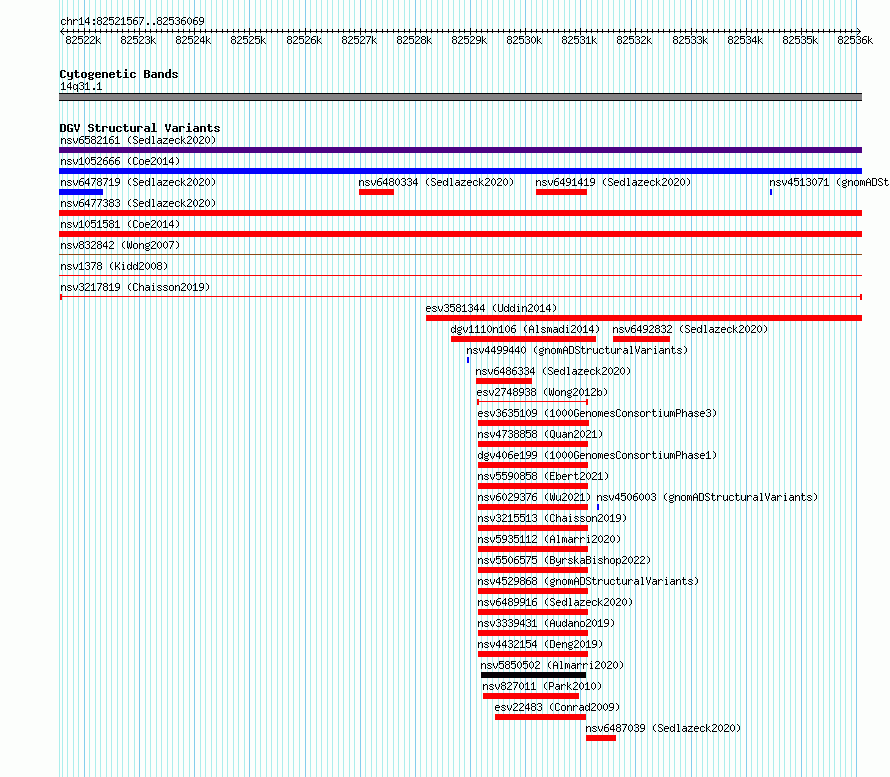Open nsv5590858 (Ebert2021) label
The width and height of the screenshot is (890, 777).
pos(543,476)
